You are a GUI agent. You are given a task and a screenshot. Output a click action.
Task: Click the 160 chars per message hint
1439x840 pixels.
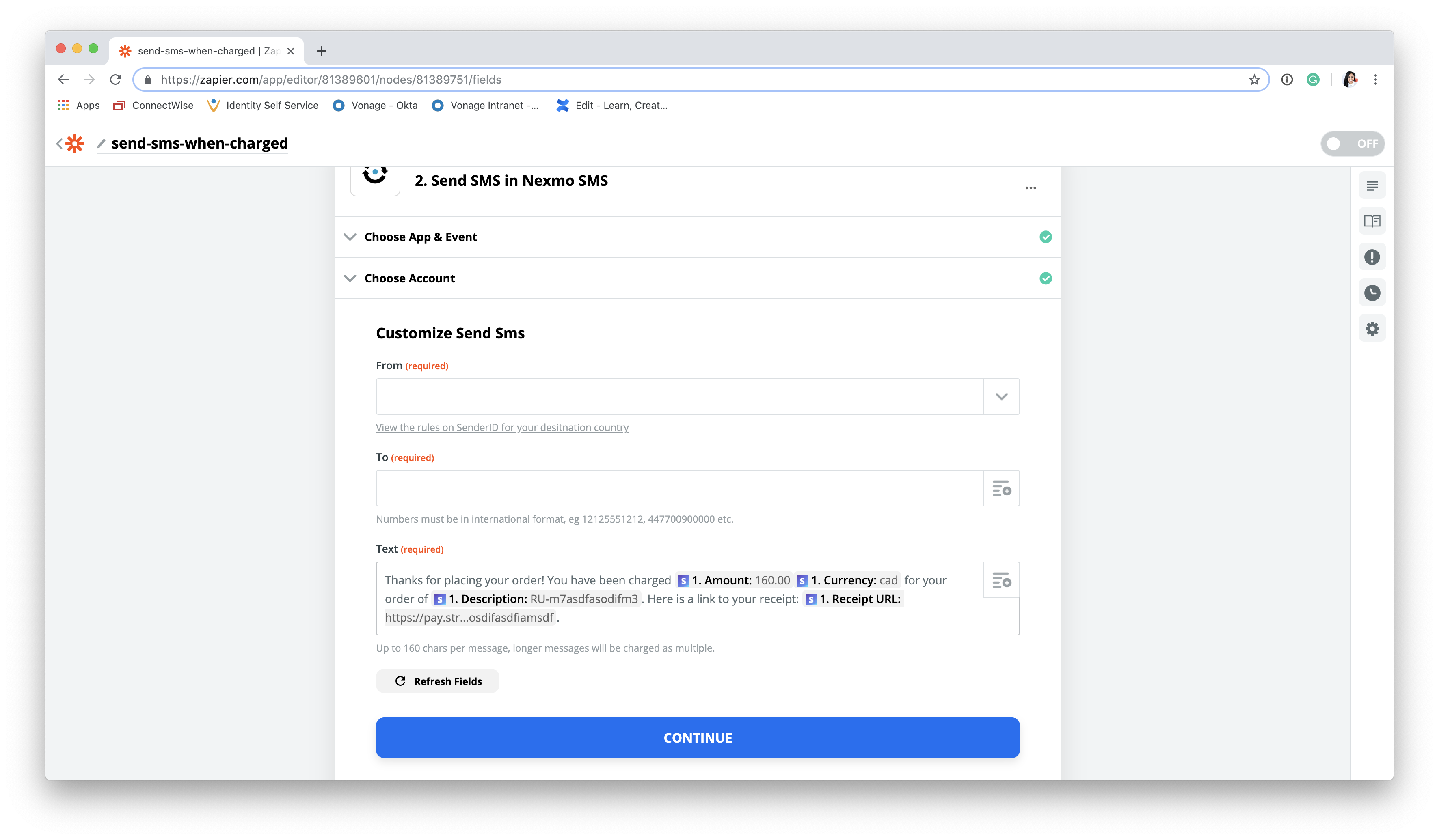pyautogui.click(x=545, y=648)
